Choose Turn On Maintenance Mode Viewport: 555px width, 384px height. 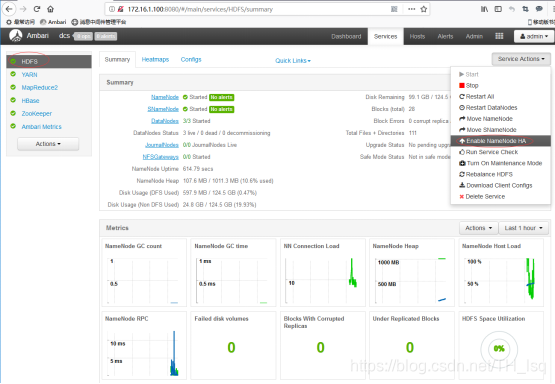pyautogui.click(x=500, y=163)
